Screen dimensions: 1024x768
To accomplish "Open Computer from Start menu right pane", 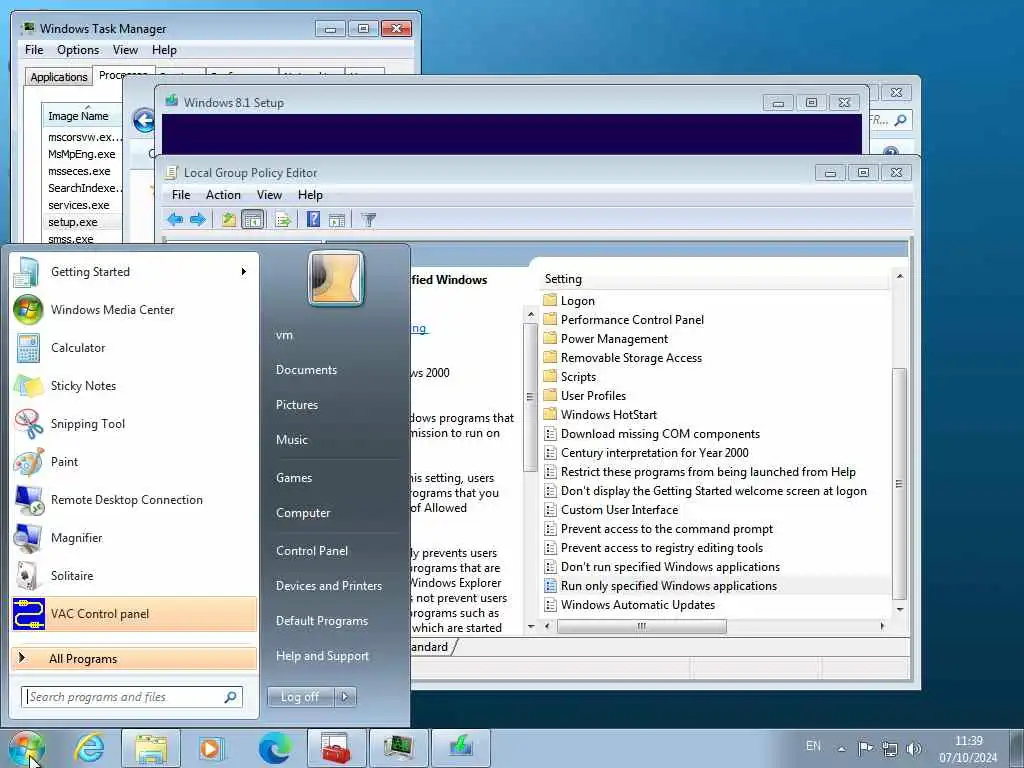I will (303, 513).
